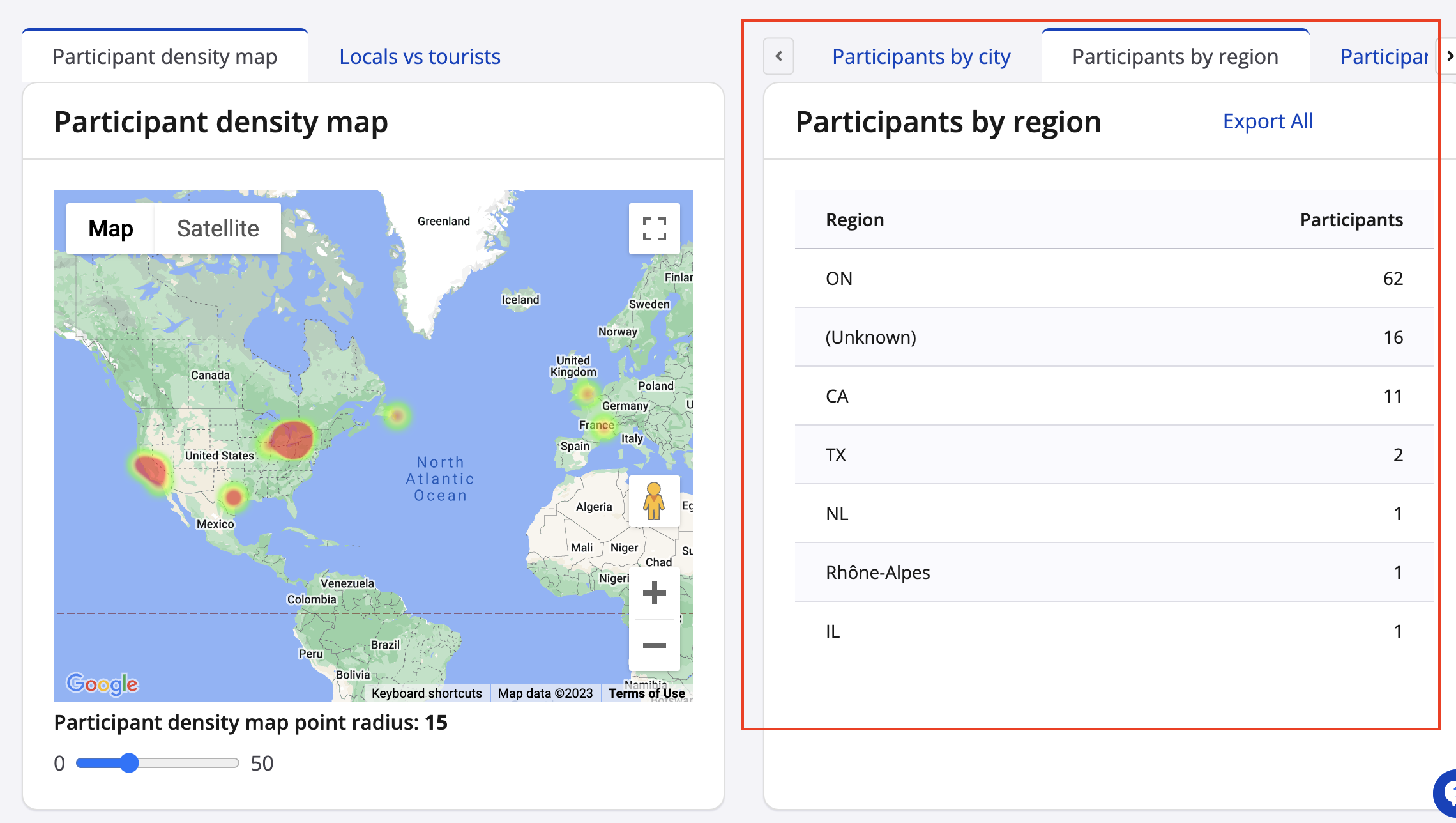Click the Export All link
The height and width of the screenshot is (823, 1456).
click(x=1268, y=121)
